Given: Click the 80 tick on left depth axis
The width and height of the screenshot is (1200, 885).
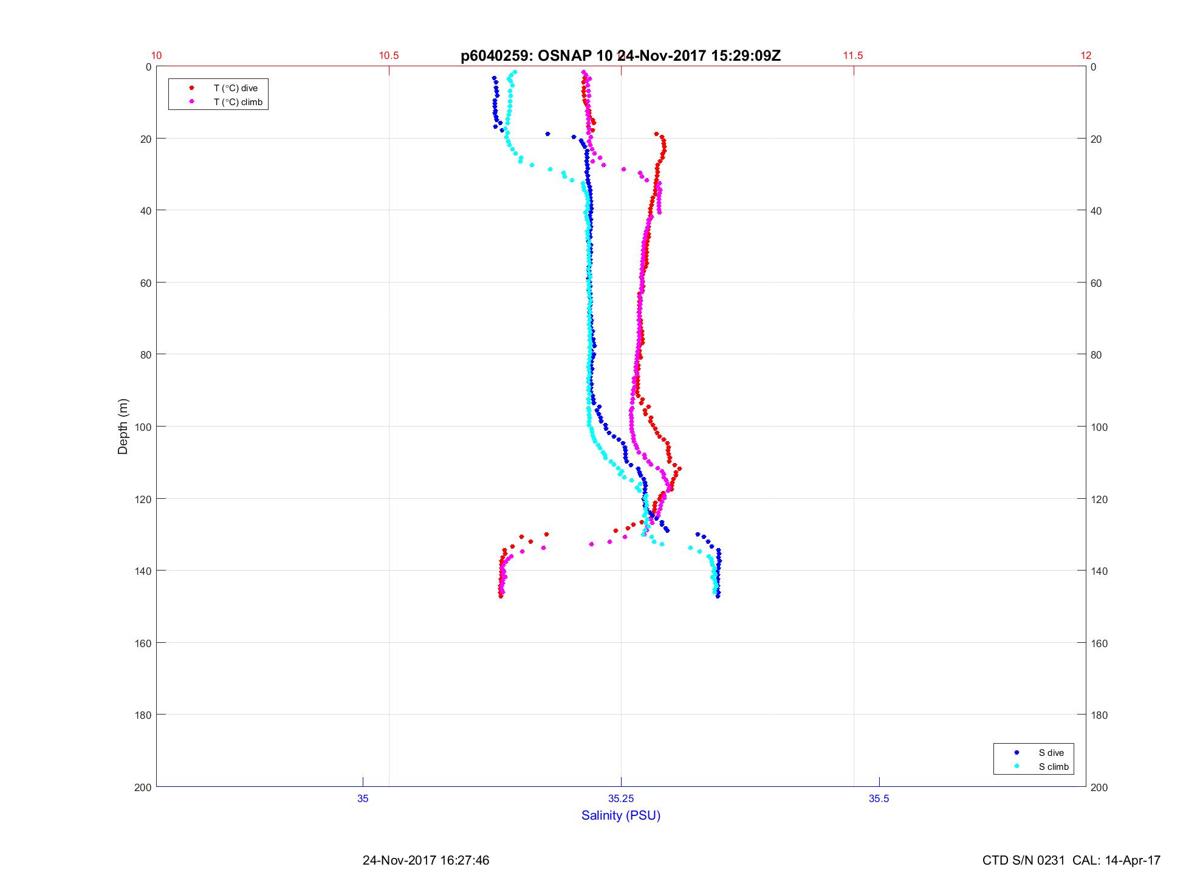Looking at the screenshot, I should coord(144,355).
